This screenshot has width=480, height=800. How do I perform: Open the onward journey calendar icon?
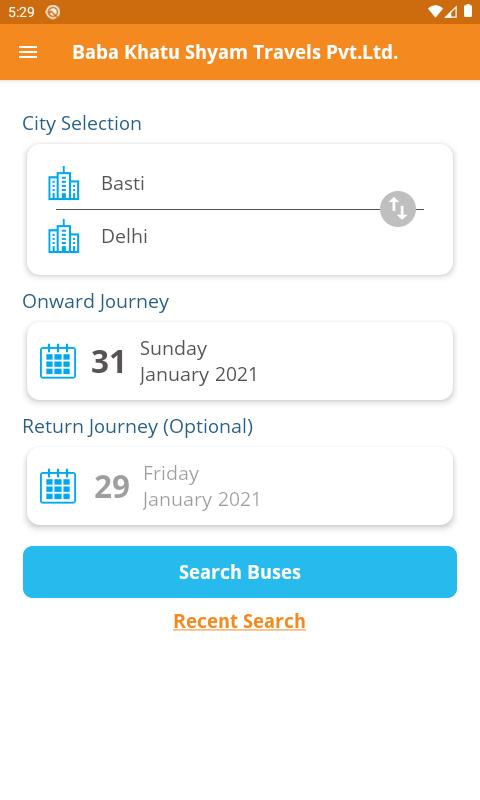pyautogui.click(x=58, y=361)
